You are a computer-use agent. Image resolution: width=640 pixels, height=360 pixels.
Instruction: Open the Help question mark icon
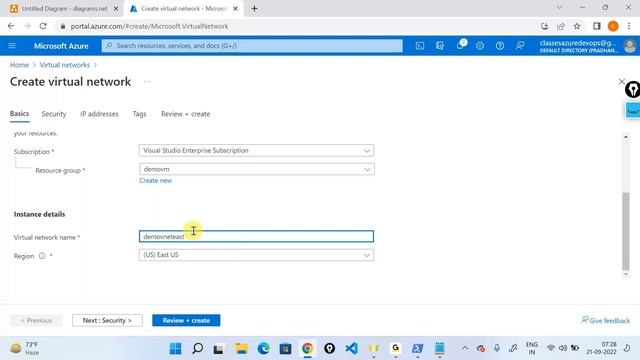pyautogui.click(x=500, y=46)
